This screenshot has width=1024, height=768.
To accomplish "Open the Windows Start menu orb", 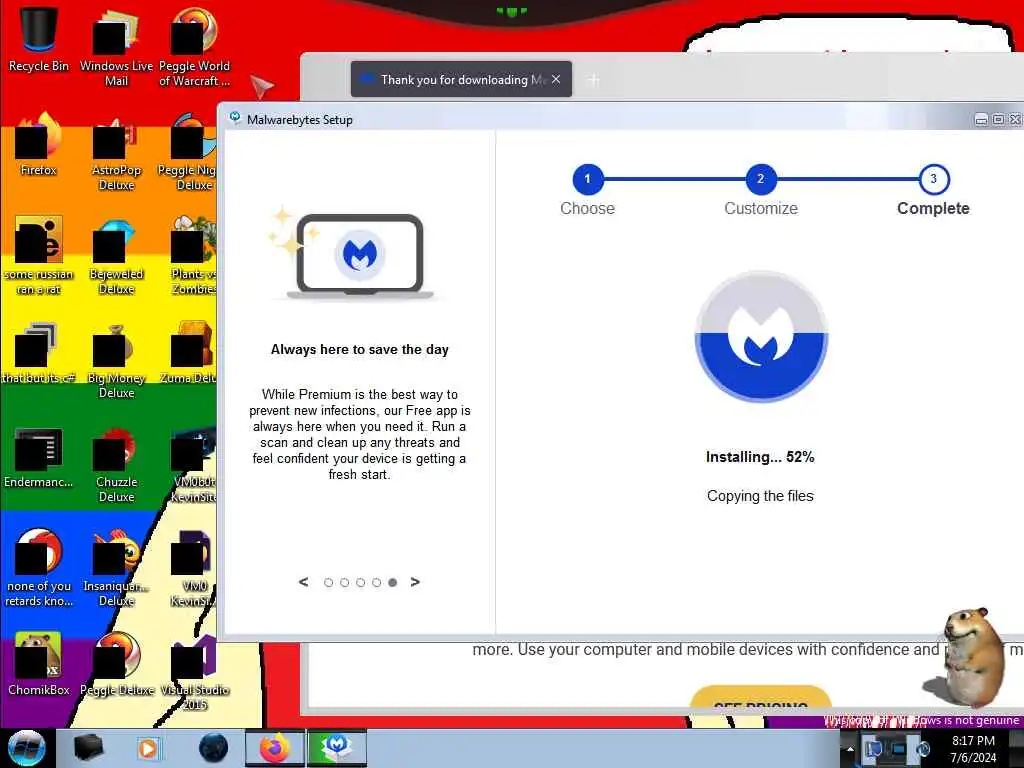I will coord(27,748).
